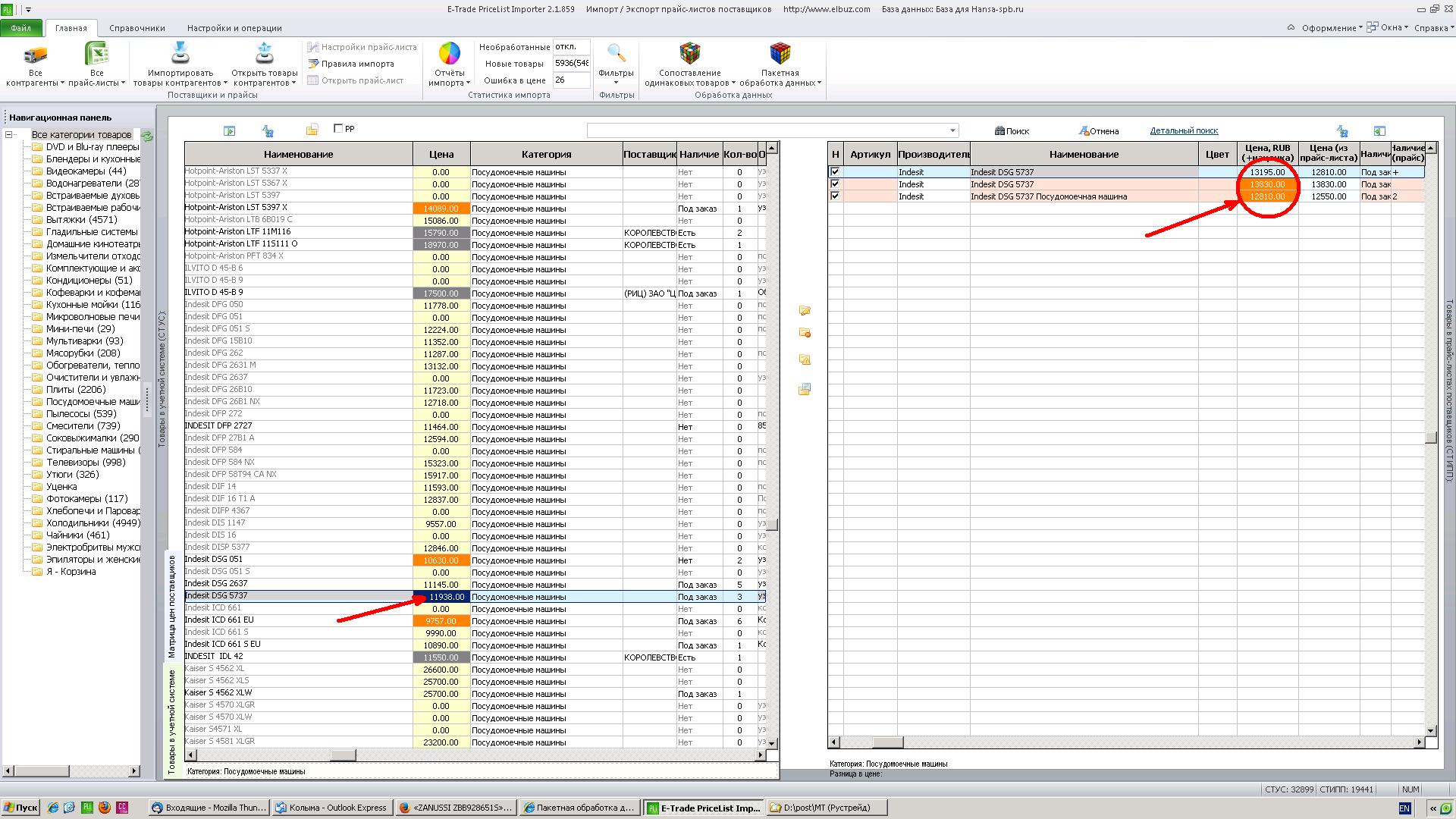
Task: Click right table horizontal scrollbar thumb
Action: (886, 742)
